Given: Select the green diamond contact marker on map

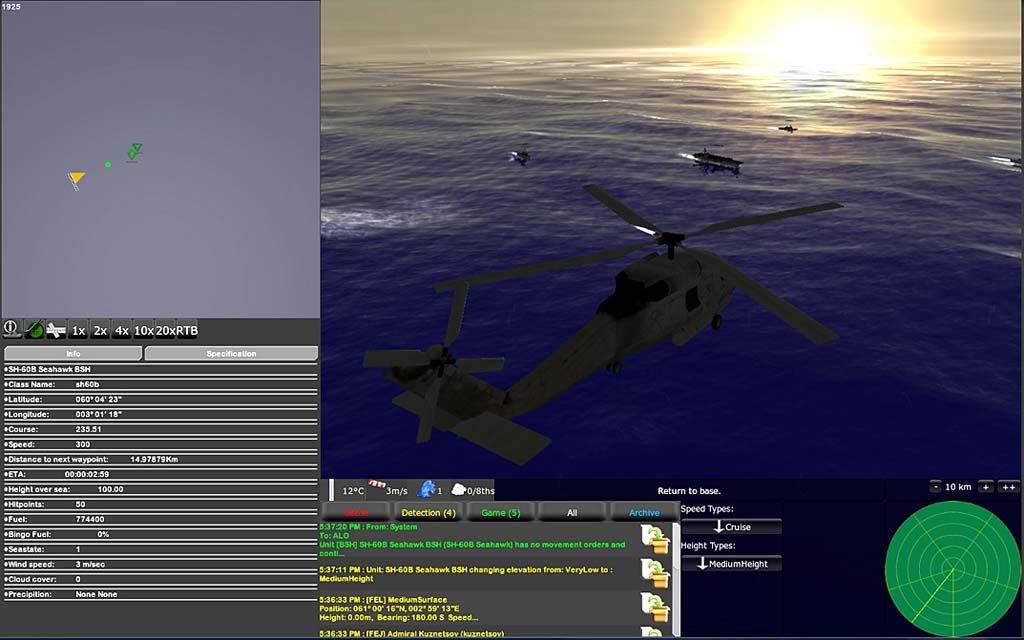Looking at the screenshot, I should [132, 155].
